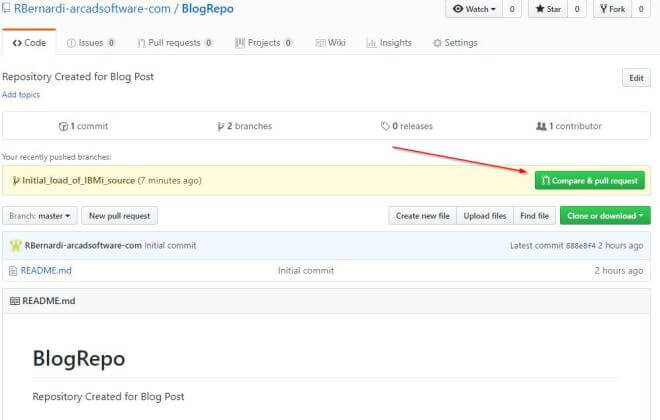Click the branches icon in stats bar
This screenshot has width=660, height=420.
tap(221, 126)
